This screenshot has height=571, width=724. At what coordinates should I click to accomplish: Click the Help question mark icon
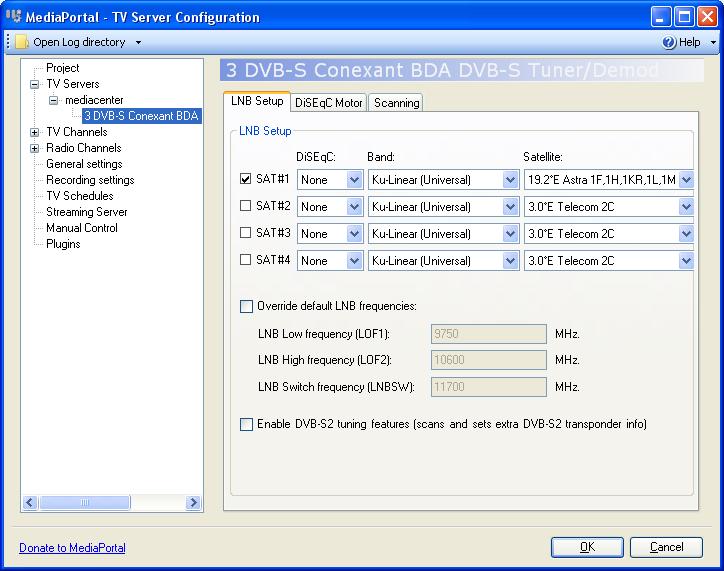pos(669,42)
